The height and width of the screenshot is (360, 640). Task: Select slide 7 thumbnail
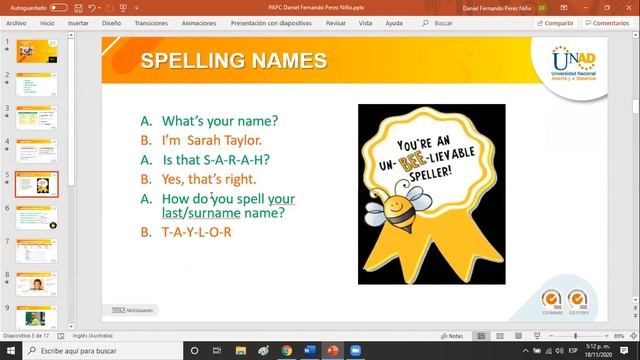click(x=37, y=251)
